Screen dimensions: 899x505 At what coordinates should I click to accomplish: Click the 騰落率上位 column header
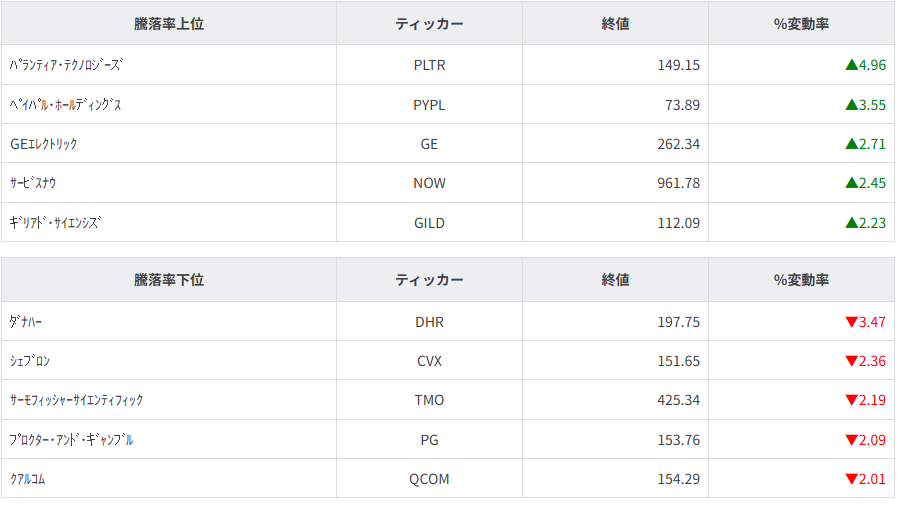169,24
